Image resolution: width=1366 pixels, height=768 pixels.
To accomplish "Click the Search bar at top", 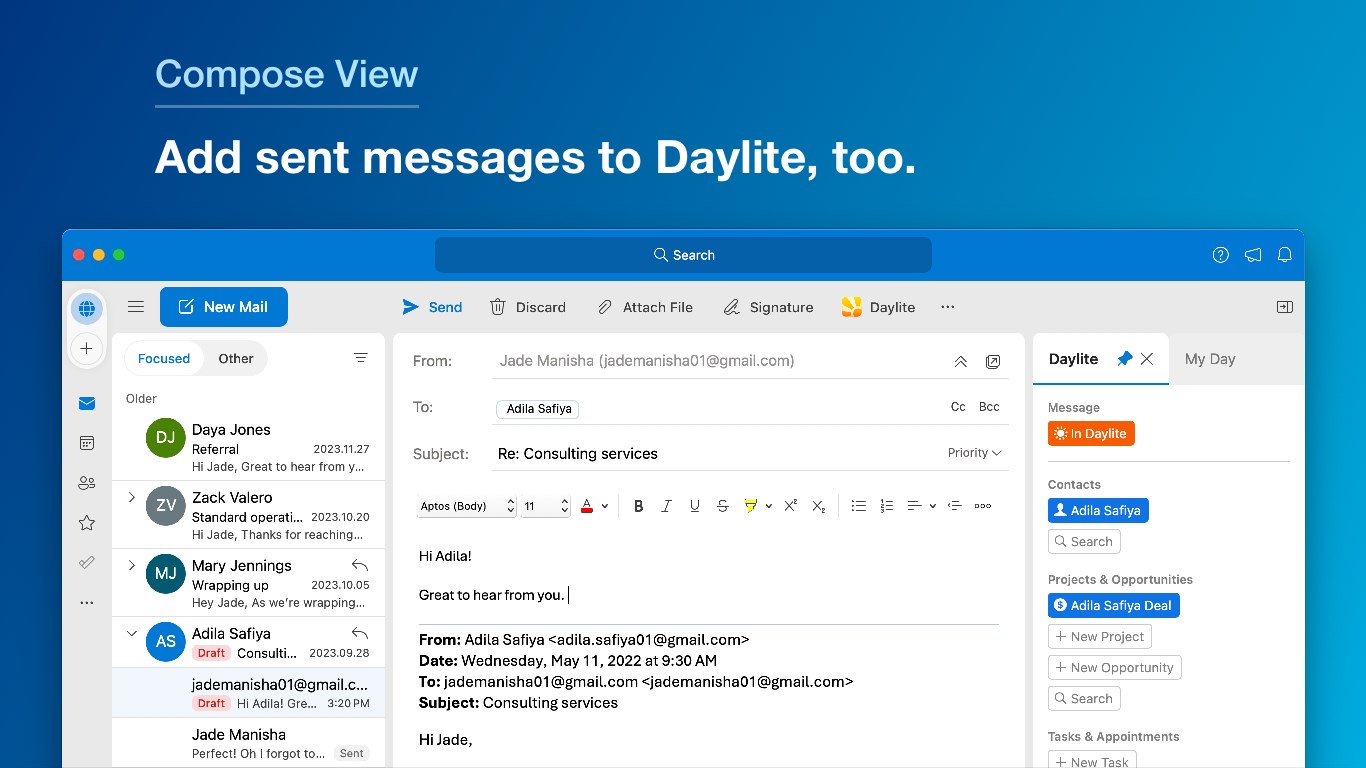I will click(683, 255).
